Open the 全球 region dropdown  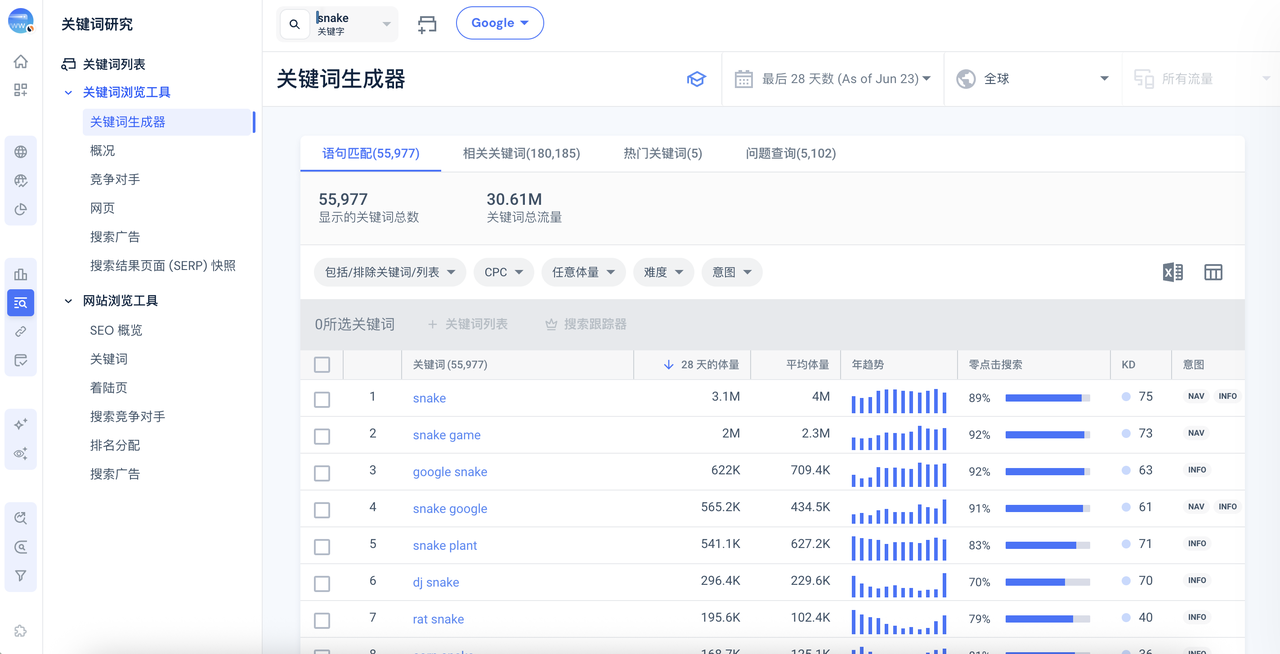click(1032, 79)
